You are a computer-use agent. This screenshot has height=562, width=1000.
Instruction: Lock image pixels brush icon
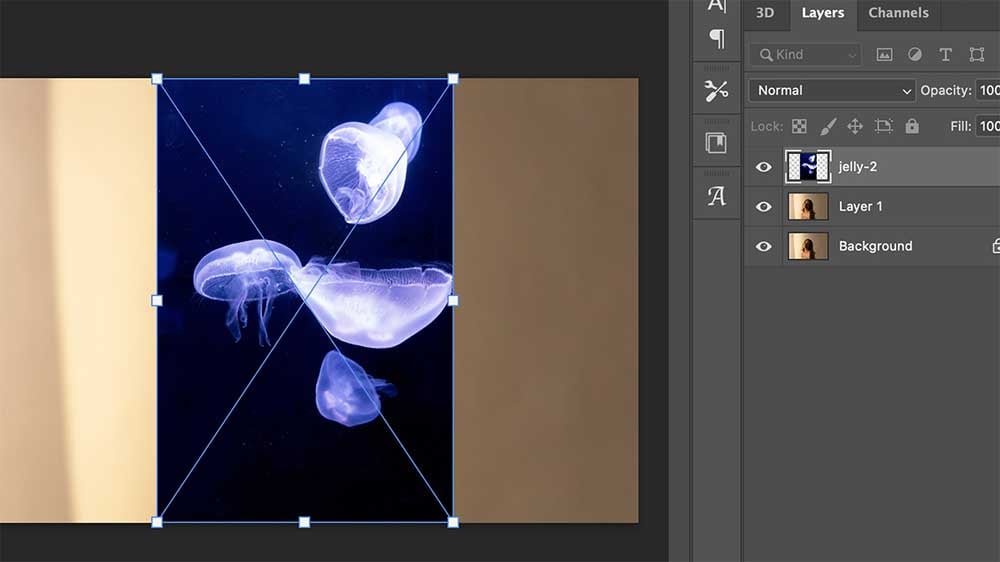(x=827, y=126)
